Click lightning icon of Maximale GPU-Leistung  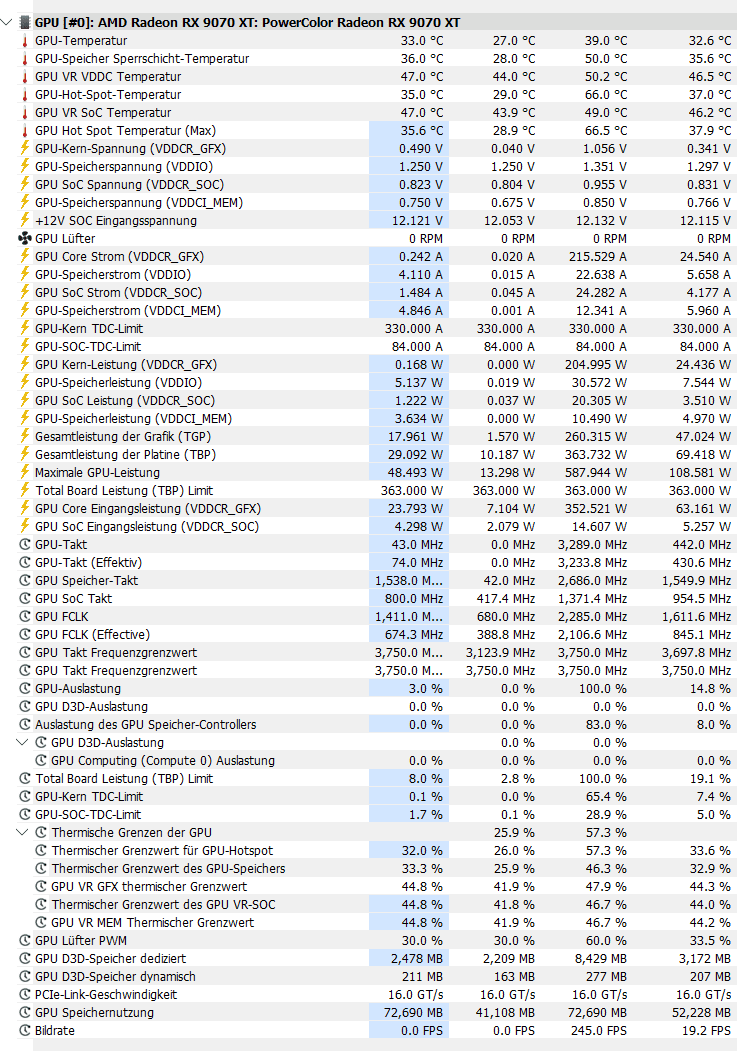tap(25, 472)
